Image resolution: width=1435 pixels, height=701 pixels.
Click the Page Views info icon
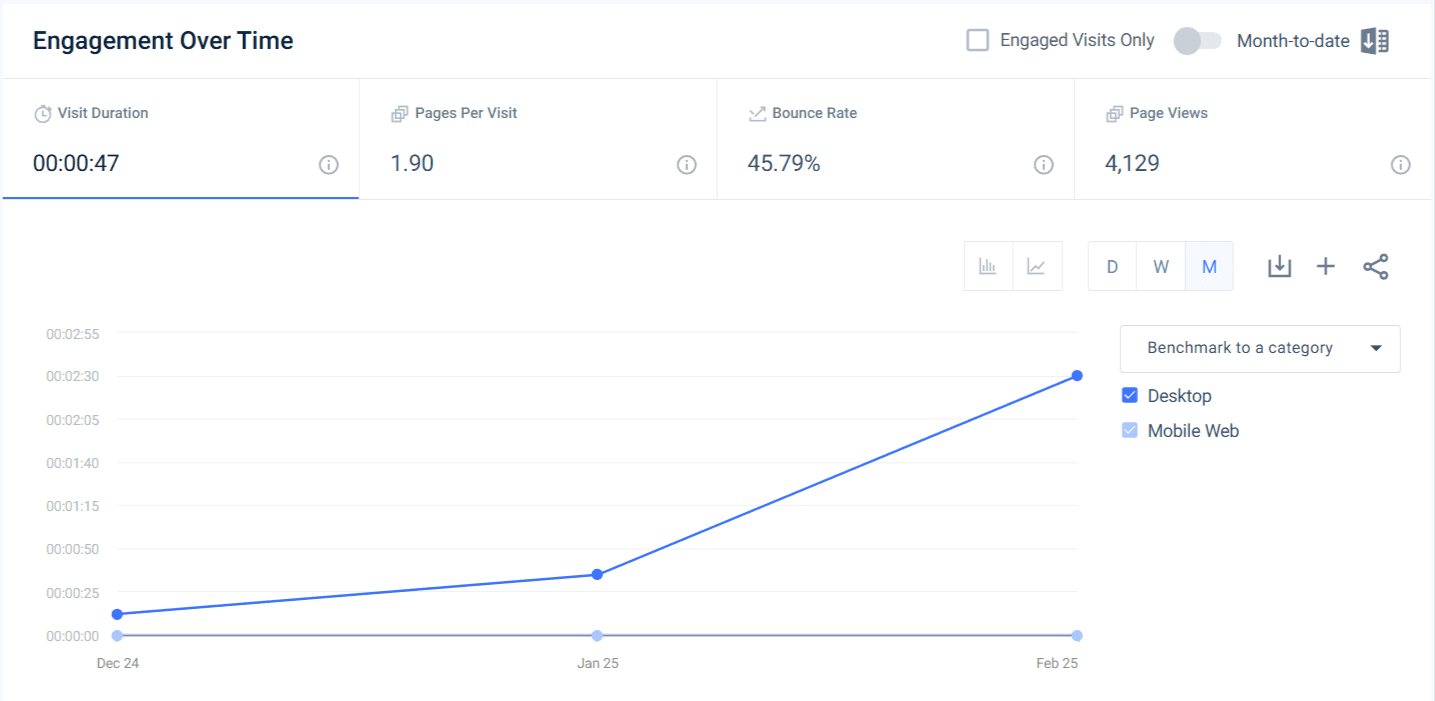point(1400,165)
